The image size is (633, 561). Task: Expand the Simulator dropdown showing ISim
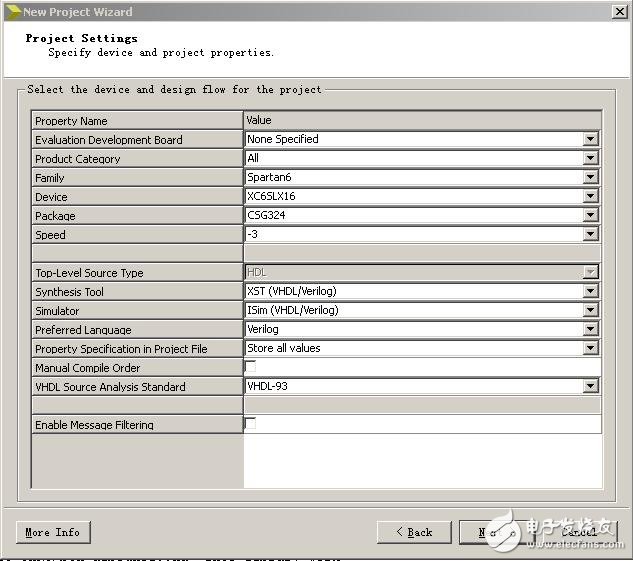pos(590,311)
